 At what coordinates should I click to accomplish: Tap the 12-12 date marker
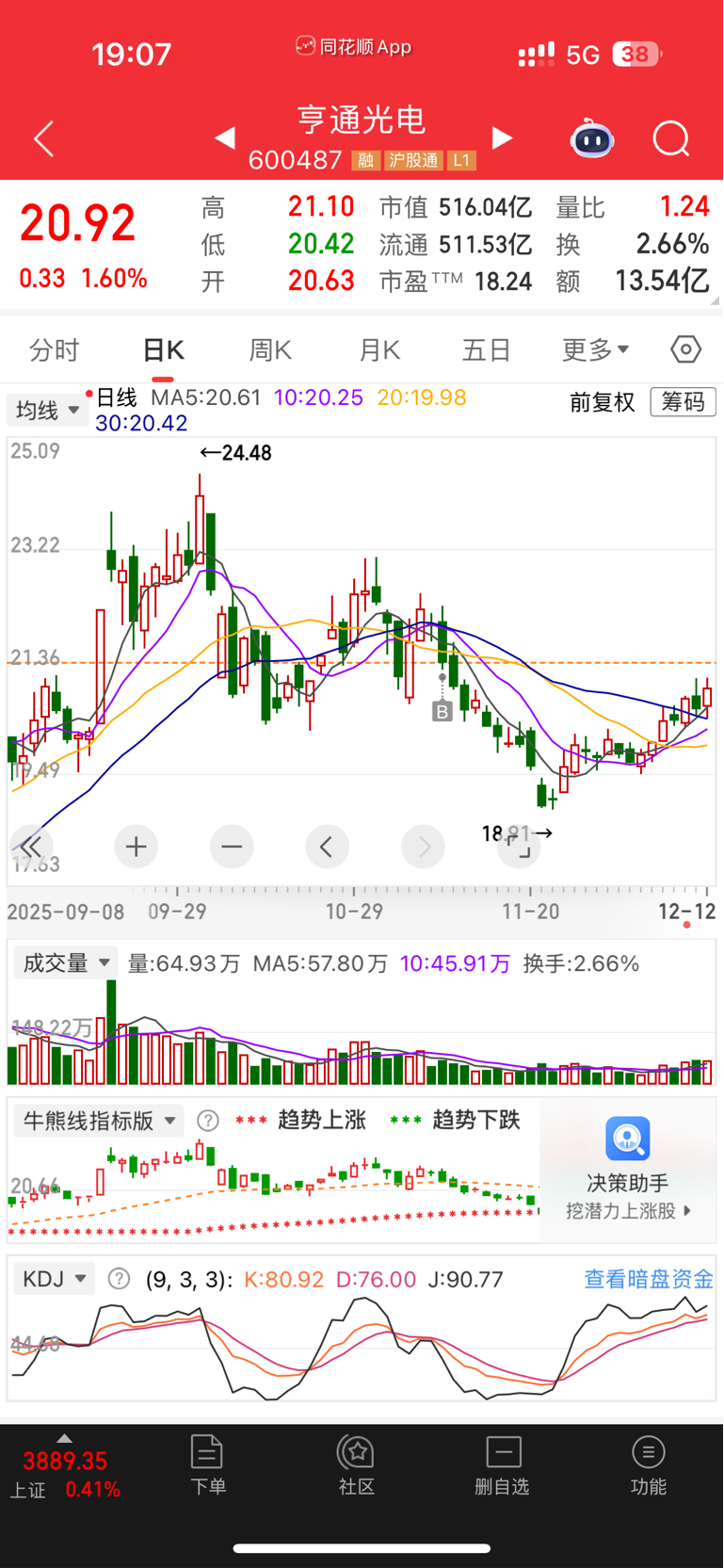(686, 912)
